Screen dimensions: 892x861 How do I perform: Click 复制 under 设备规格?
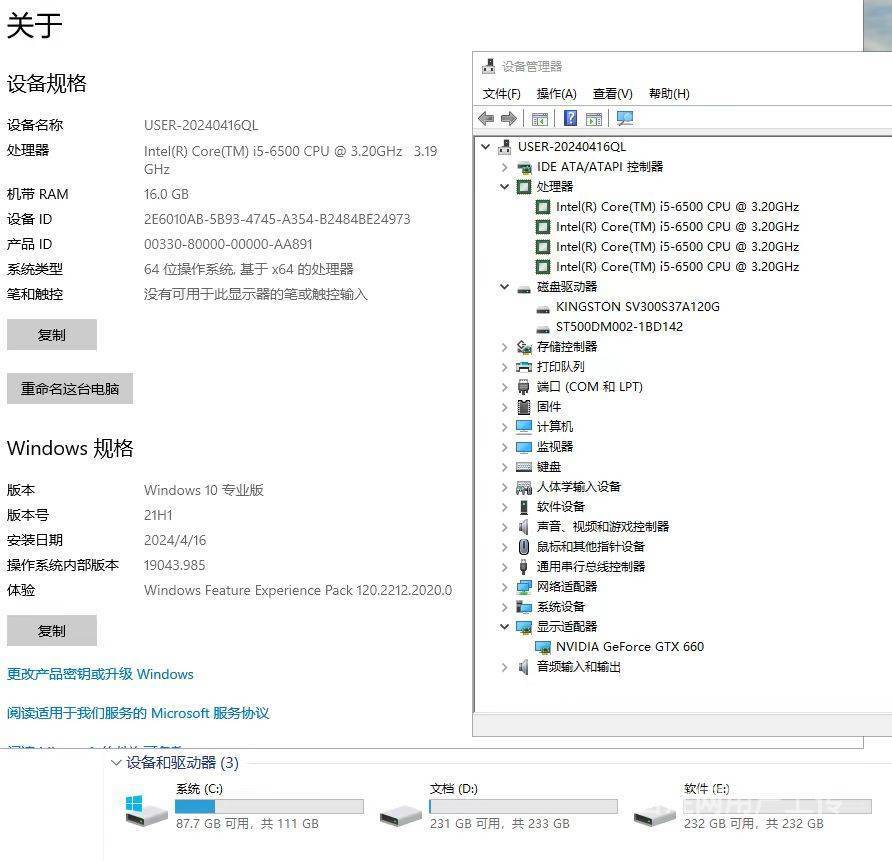[x=52, y=335]
